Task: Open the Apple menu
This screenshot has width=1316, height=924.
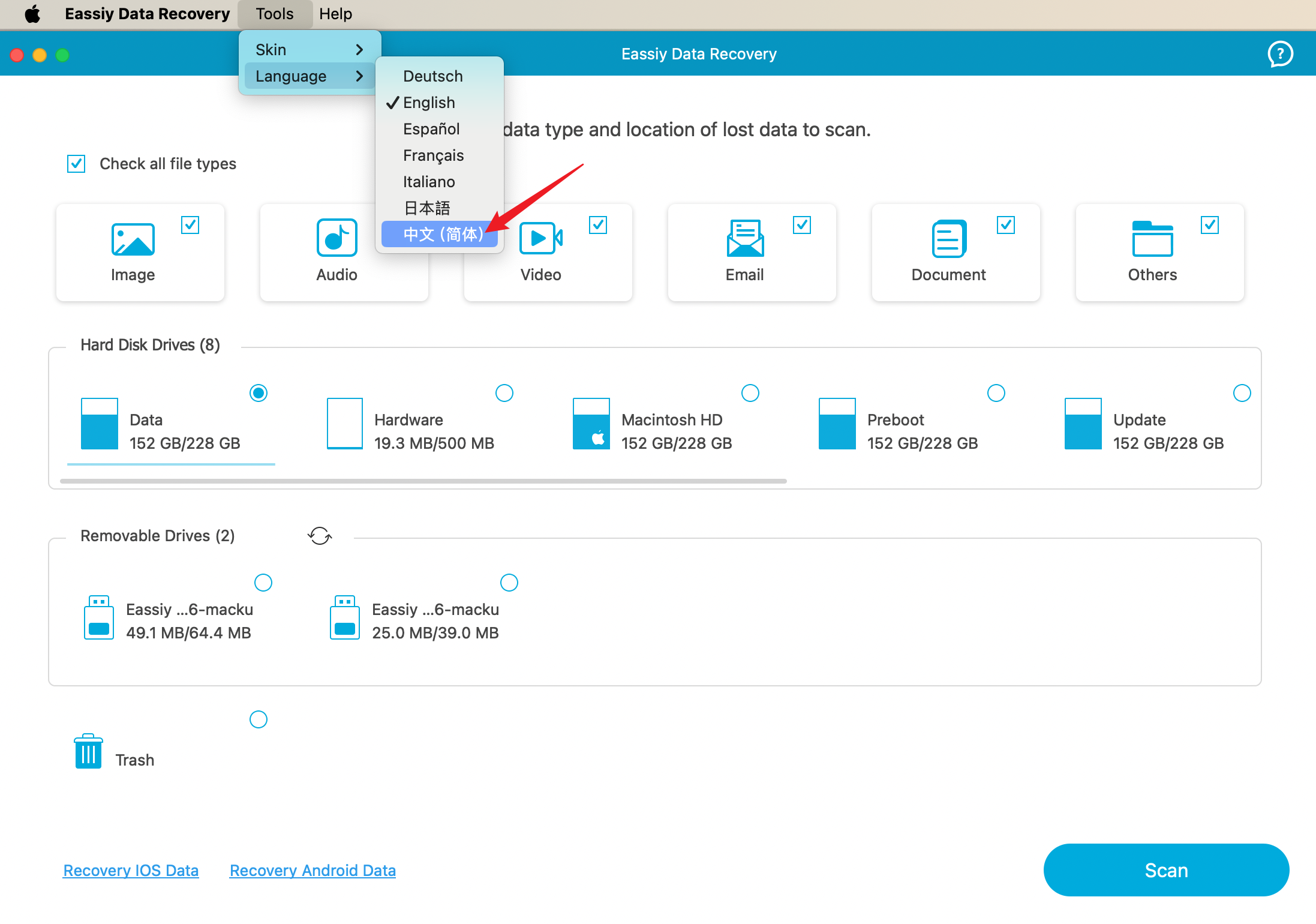Action: coord(32,14)
